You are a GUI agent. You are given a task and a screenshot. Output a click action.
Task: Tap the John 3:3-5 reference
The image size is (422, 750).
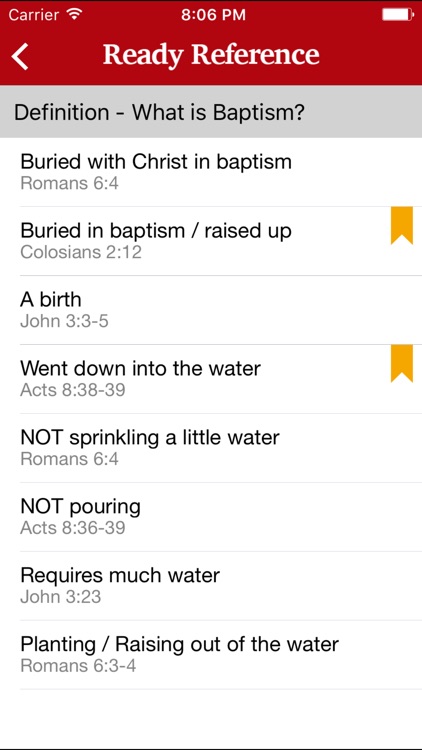pos(64,321)
